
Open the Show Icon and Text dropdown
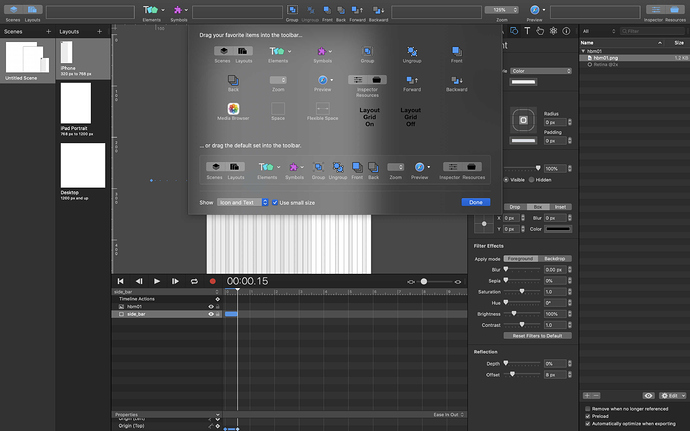[x=242, y=203]
